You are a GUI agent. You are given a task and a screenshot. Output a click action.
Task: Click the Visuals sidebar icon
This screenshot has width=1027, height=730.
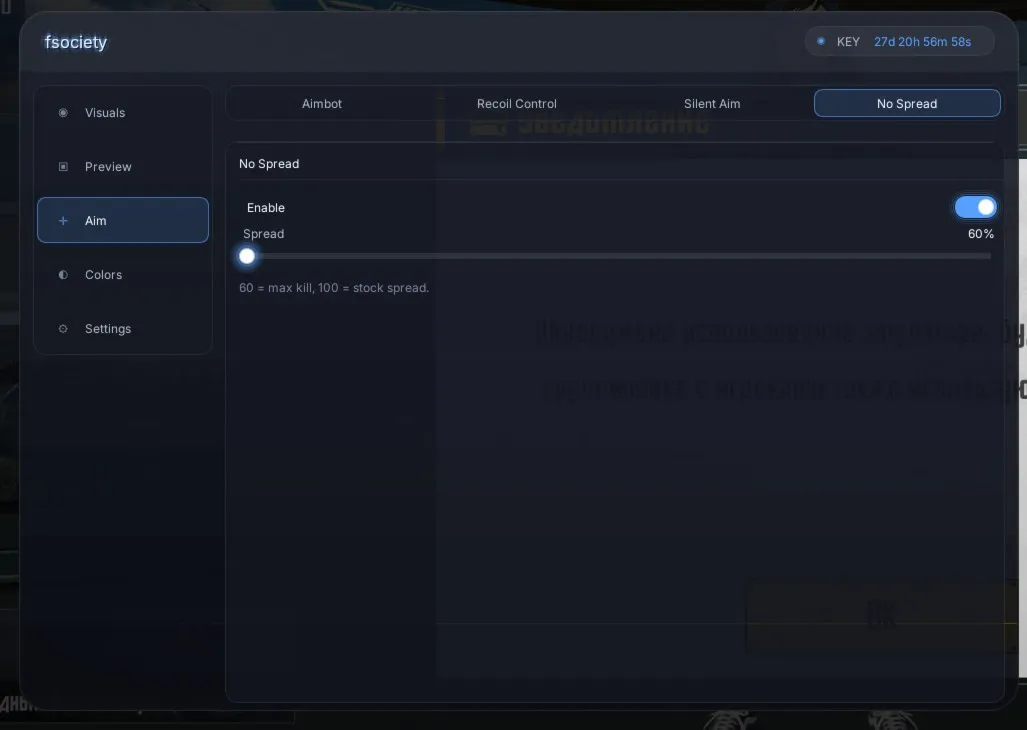(x=63, y=113)
